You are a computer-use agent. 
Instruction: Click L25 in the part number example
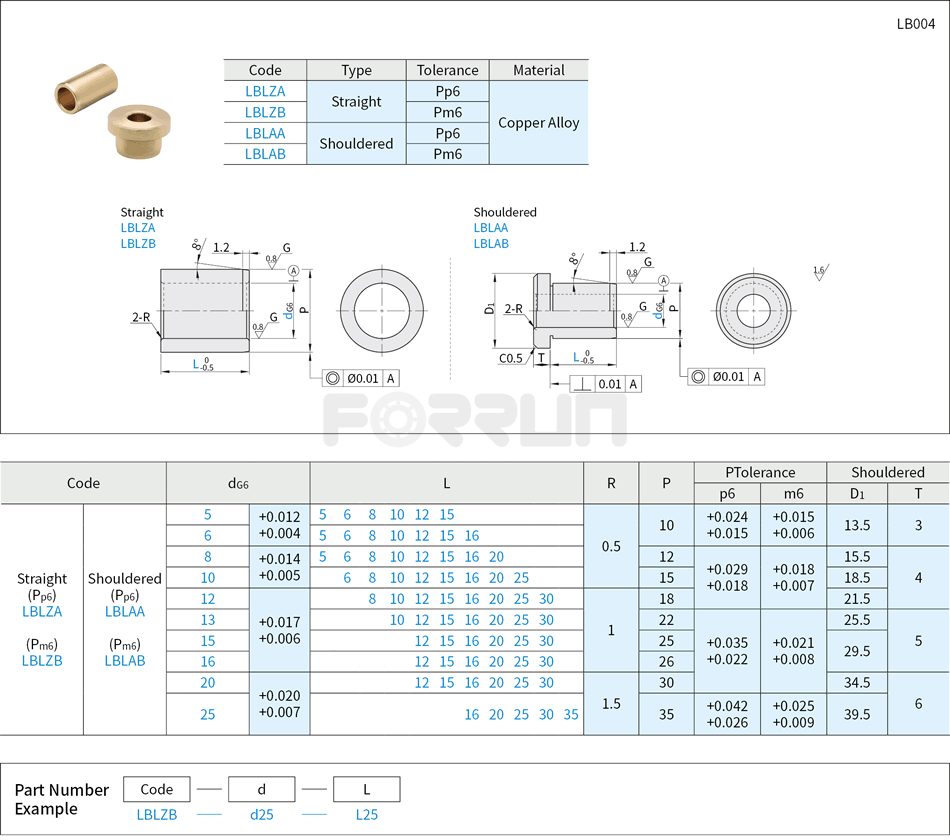pyautogui.click(x=366, y=815)
